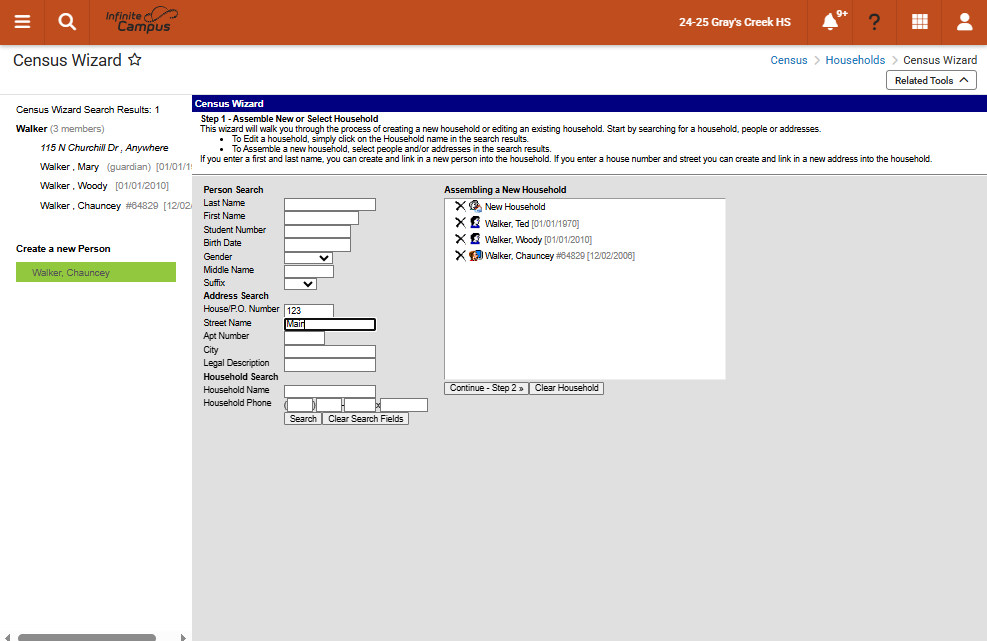Viewport: 987px width, 641px height.
Task: Remove Walker, Chauncey with X icon
Action: click(460, 255)
